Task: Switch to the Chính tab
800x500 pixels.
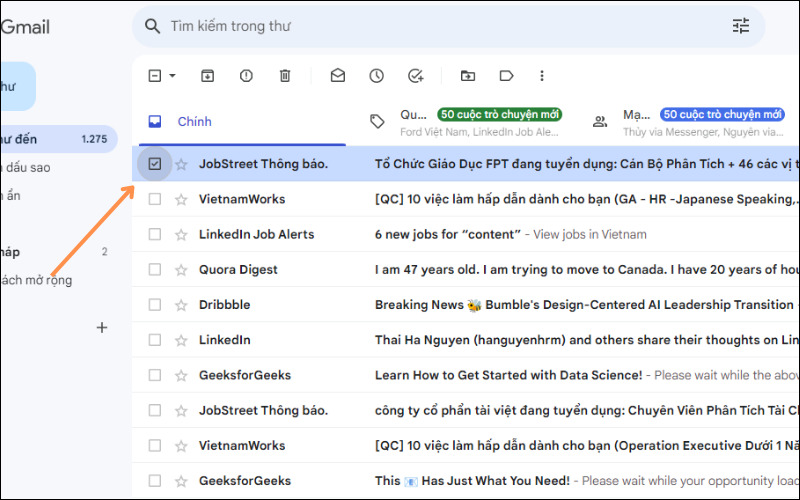Action: (242, 121)
